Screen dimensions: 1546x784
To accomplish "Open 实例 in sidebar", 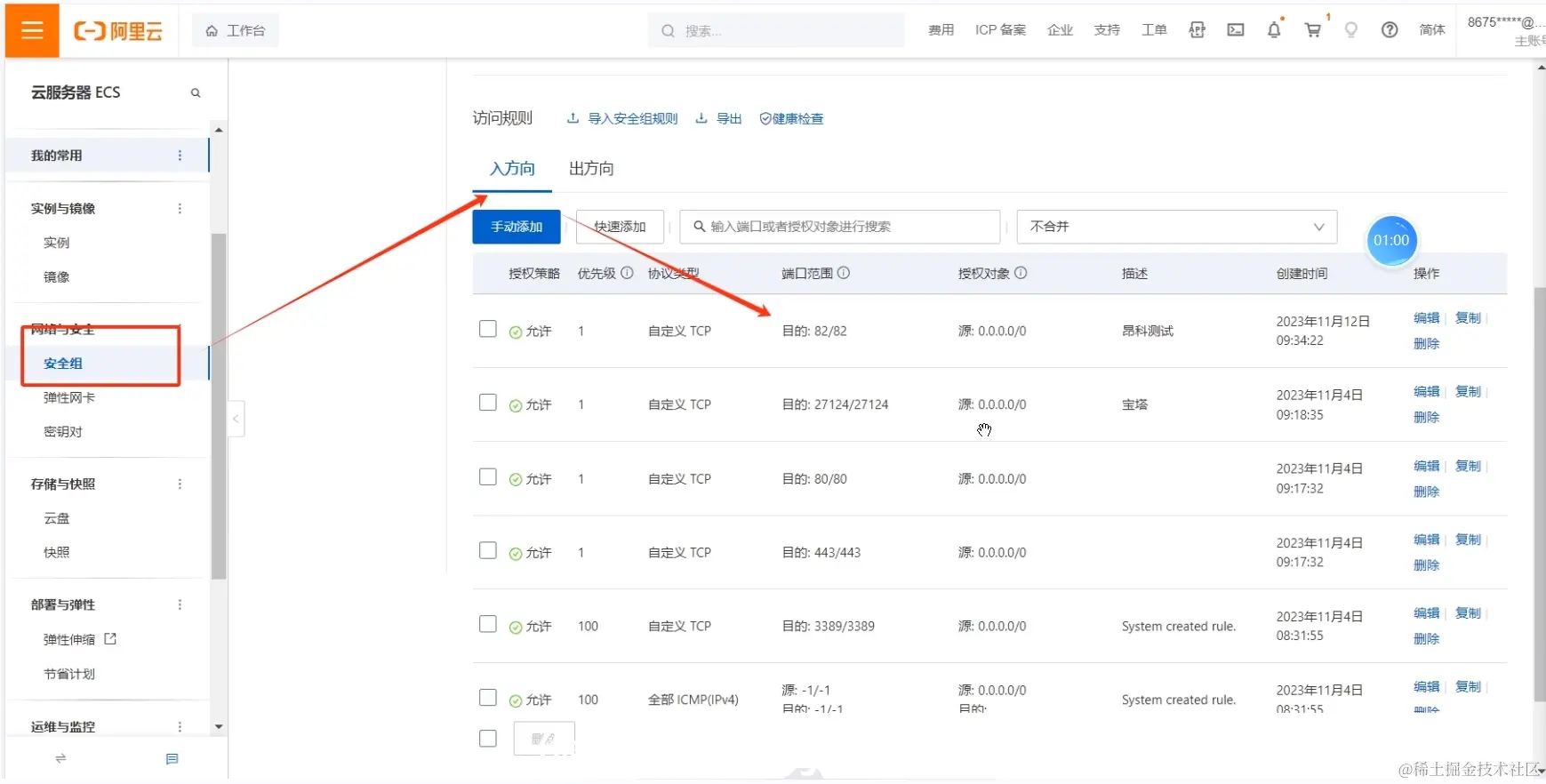I will 56,243.
